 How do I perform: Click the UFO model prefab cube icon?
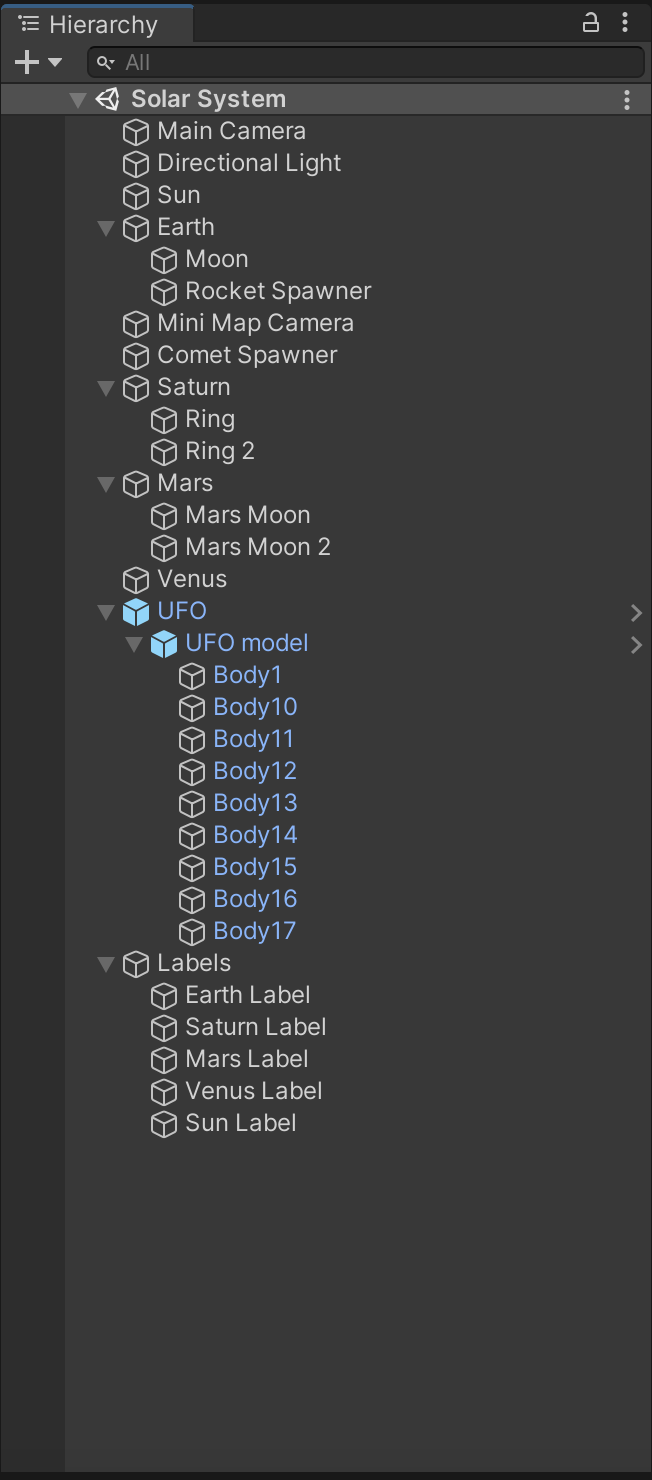pyautogui.click(x=164, y=644)
